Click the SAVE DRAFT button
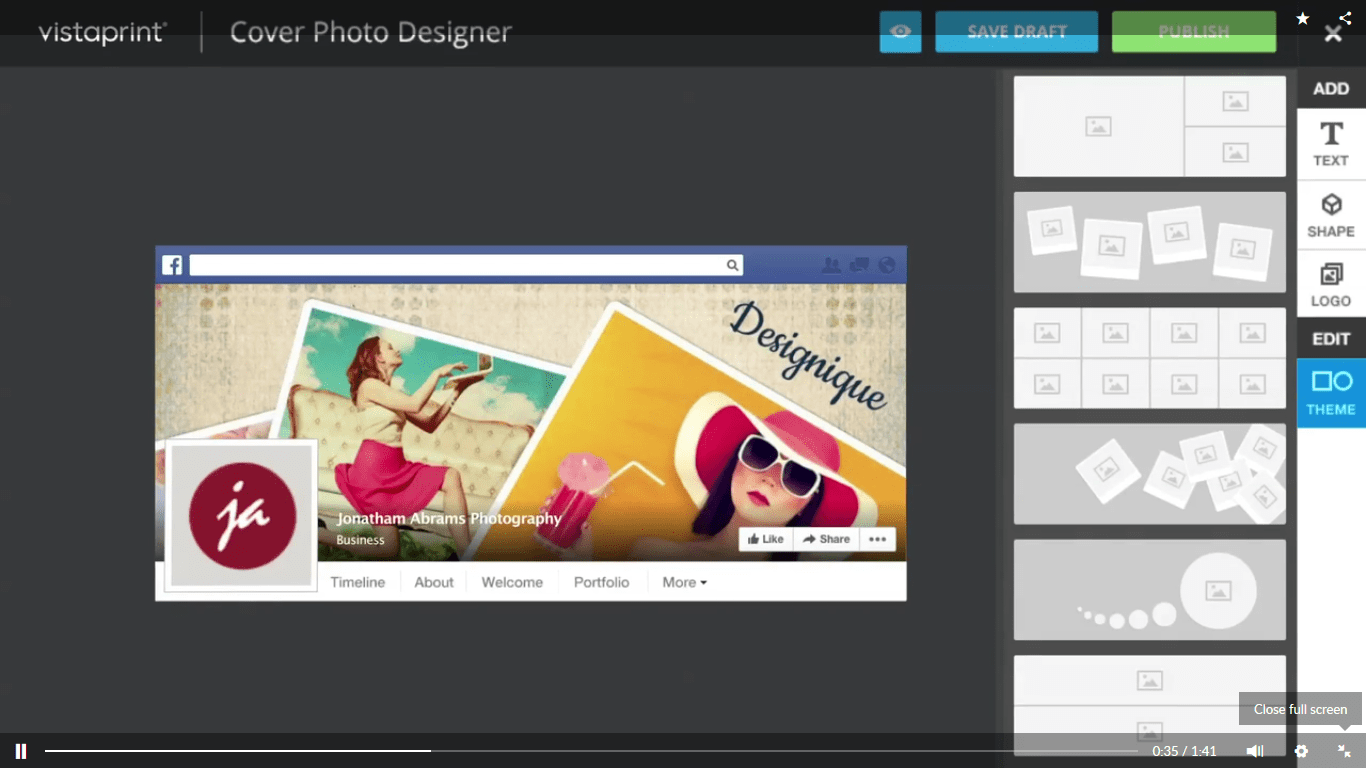The image size is (1366, 768). (1016, 32)
